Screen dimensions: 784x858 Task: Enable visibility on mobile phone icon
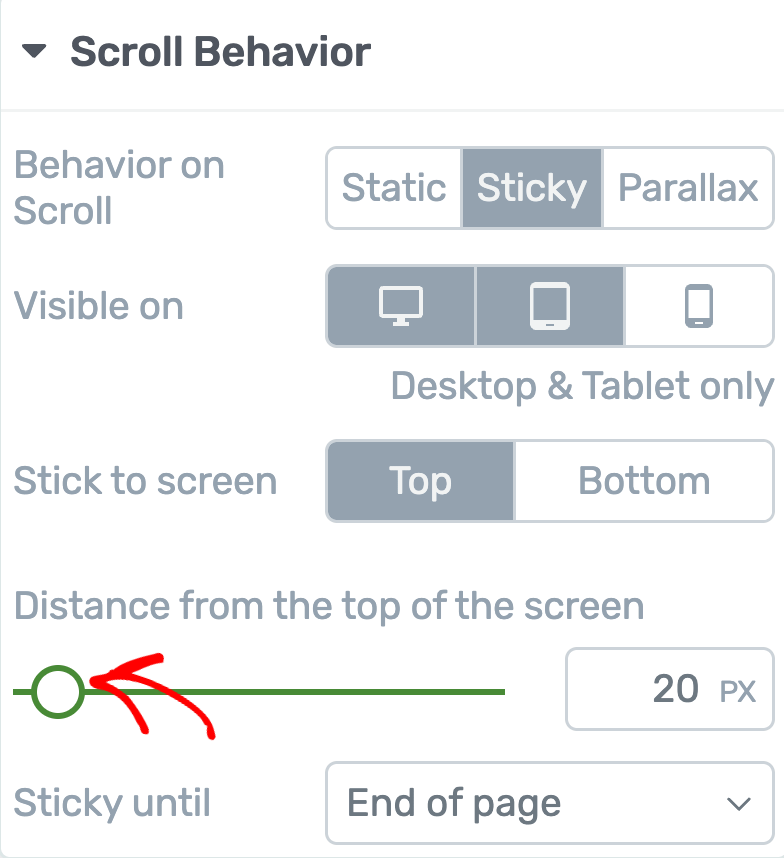click(x=698, y=306)
